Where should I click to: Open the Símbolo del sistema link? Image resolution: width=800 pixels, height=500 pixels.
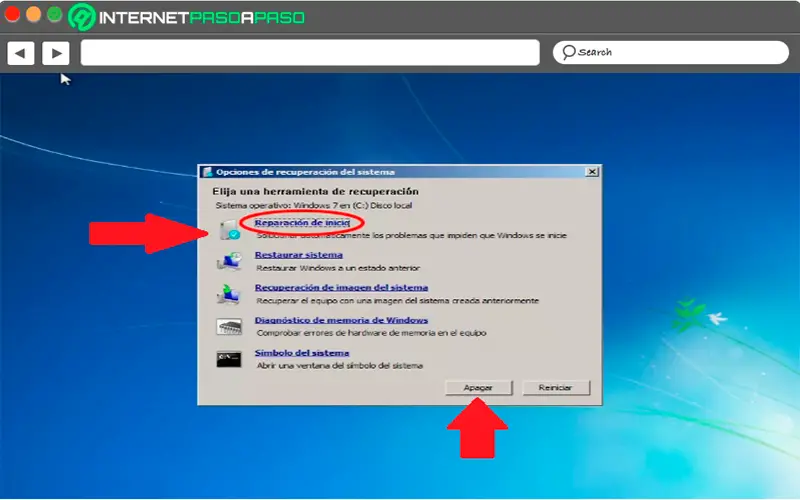point(302,353)
